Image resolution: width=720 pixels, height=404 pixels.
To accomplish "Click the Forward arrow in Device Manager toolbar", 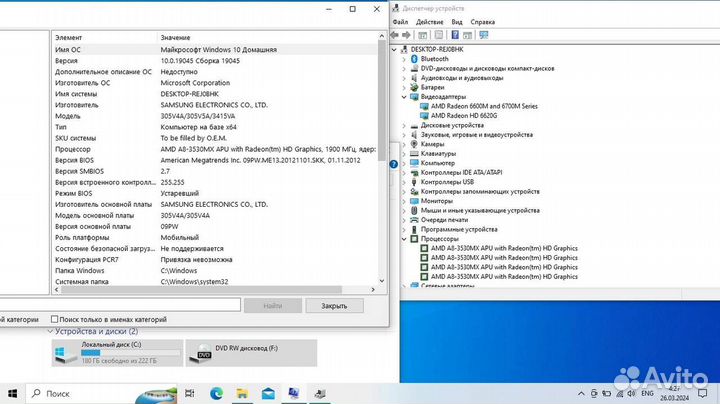I will point(406,35).
